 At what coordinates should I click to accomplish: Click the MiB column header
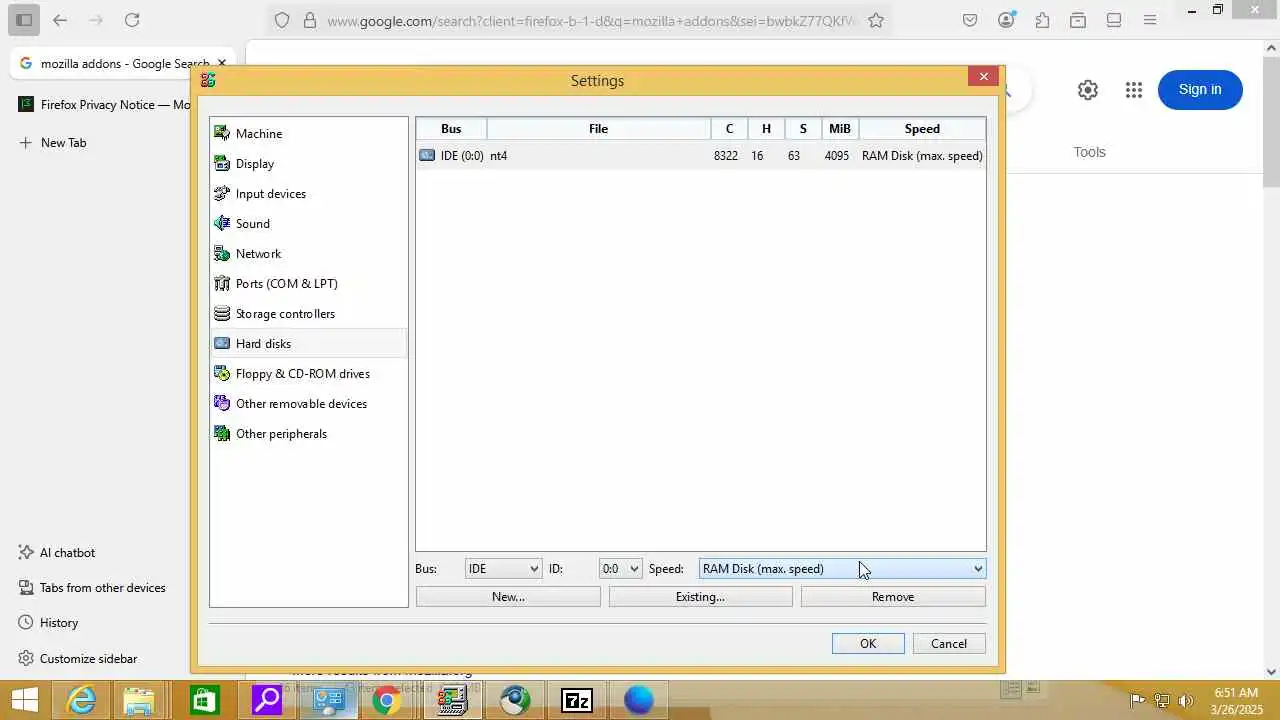[x=839, y=128]
